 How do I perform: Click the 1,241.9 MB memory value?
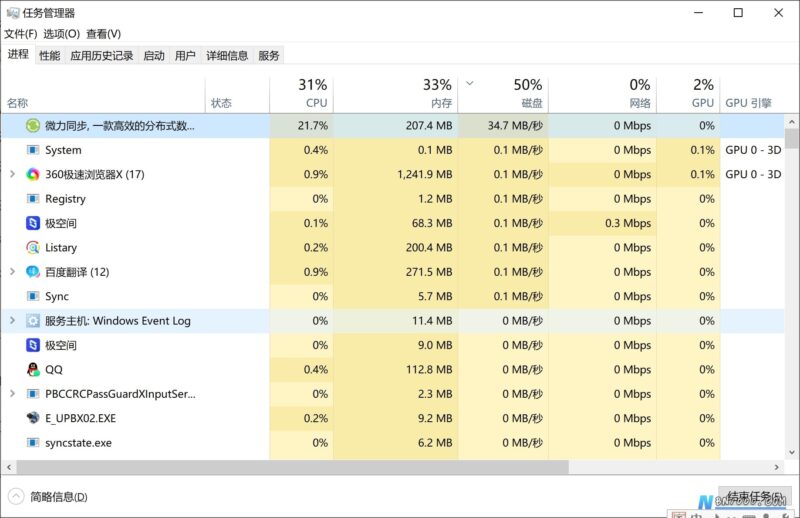click(424, 175)
